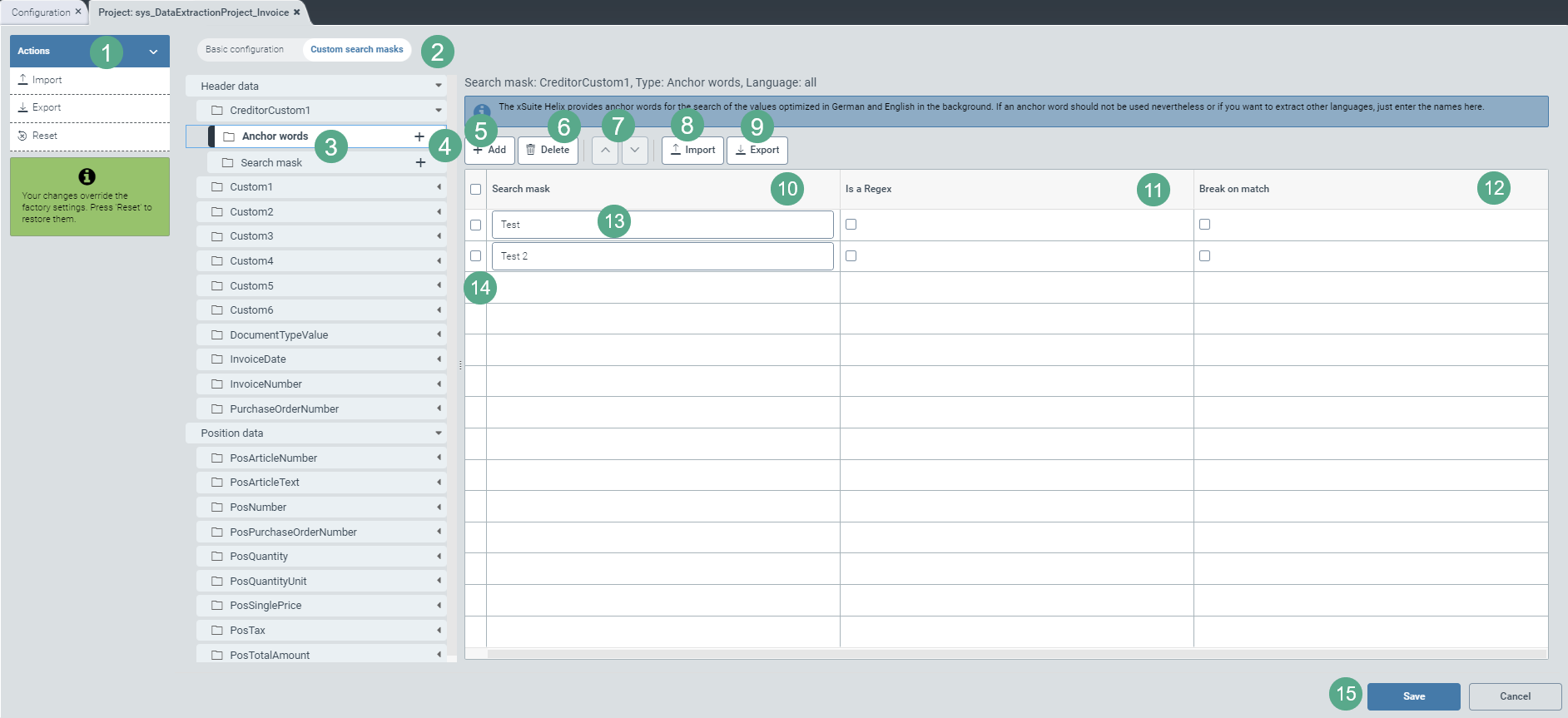Viewport: 1568px width, 718px height.
Task: Click Reset in the Actions panel
Action: point(45,136)
